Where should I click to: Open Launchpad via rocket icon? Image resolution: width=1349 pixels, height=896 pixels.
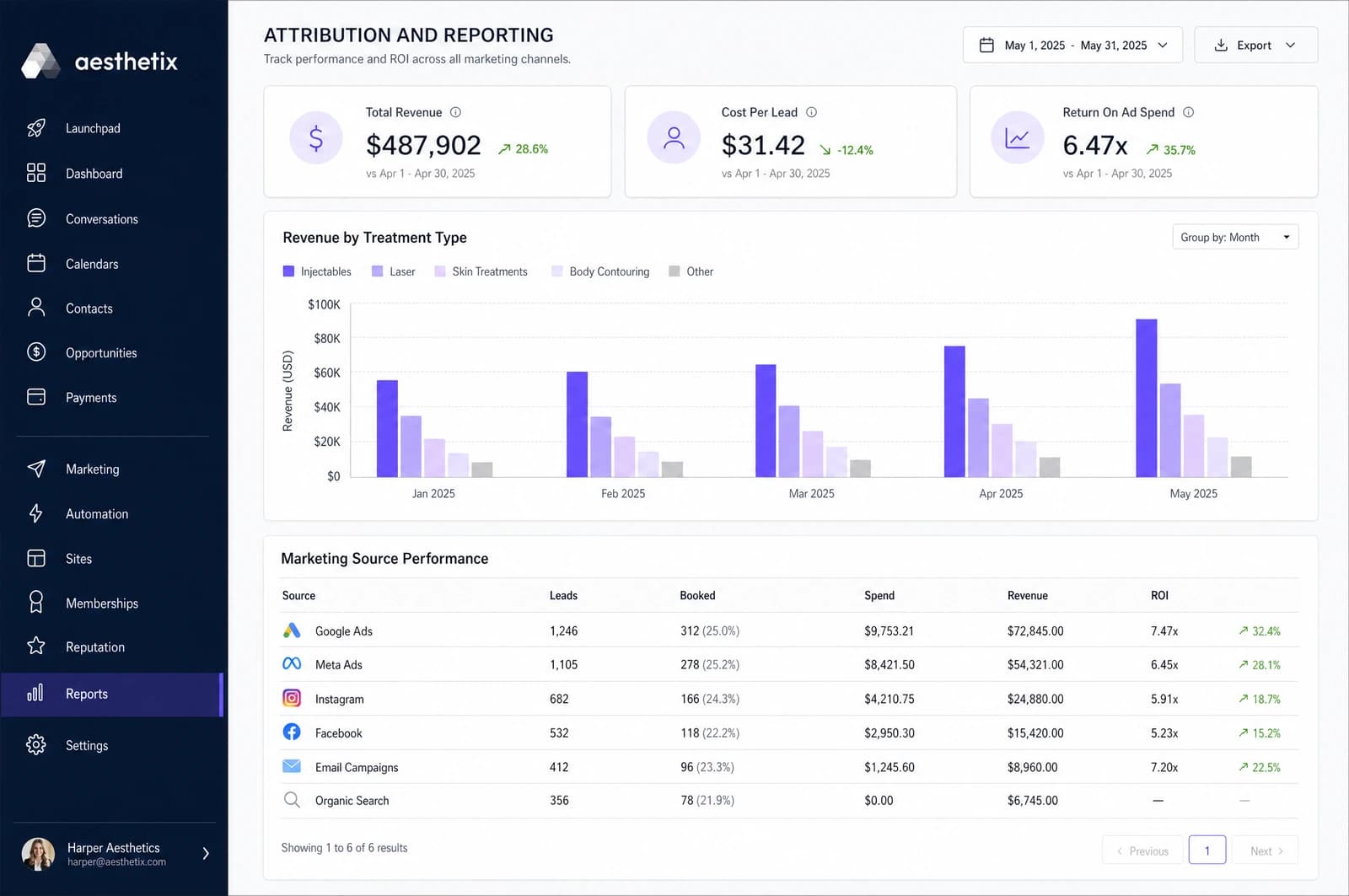[36, 128]
